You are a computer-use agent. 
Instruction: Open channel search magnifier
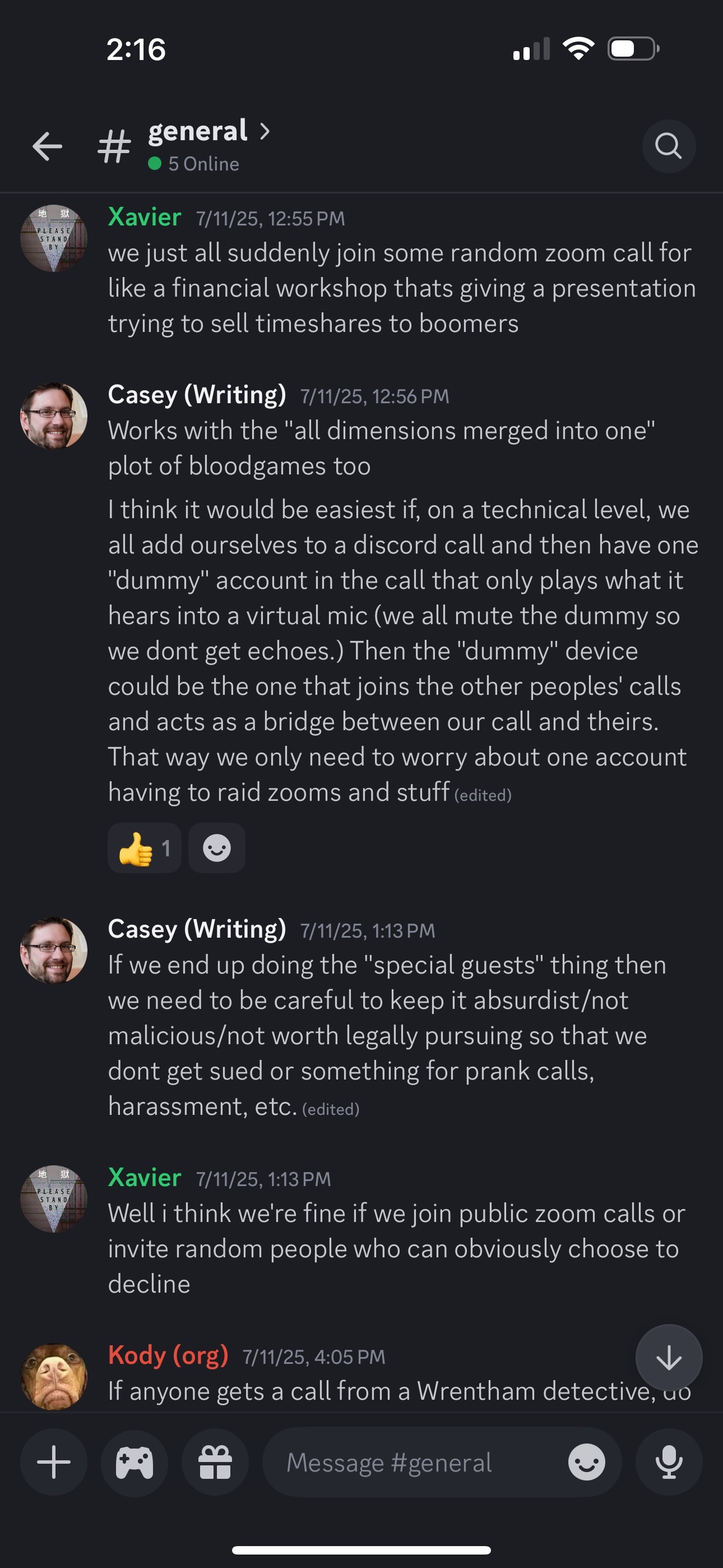[x=668, y=146]
